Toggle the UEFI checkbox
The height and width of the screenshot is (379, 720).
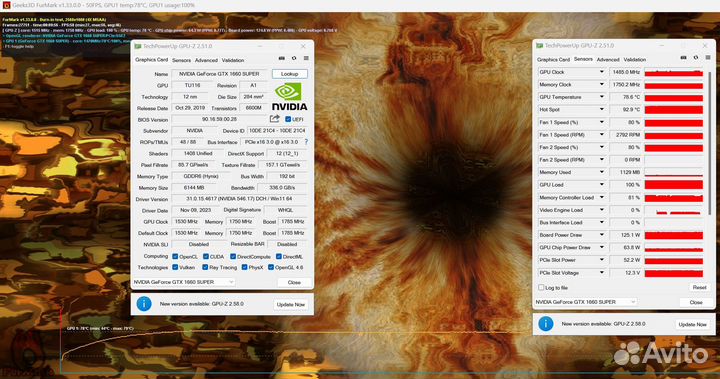[x=288, y=119]
